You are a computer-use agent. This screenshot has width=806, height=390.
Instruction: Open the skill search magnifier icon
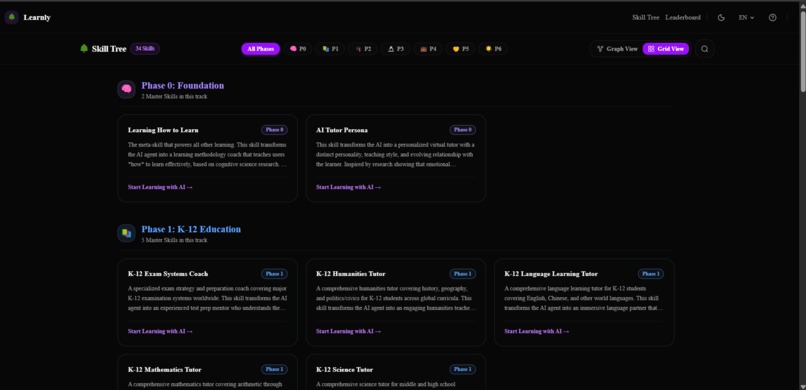coord(705,49)
